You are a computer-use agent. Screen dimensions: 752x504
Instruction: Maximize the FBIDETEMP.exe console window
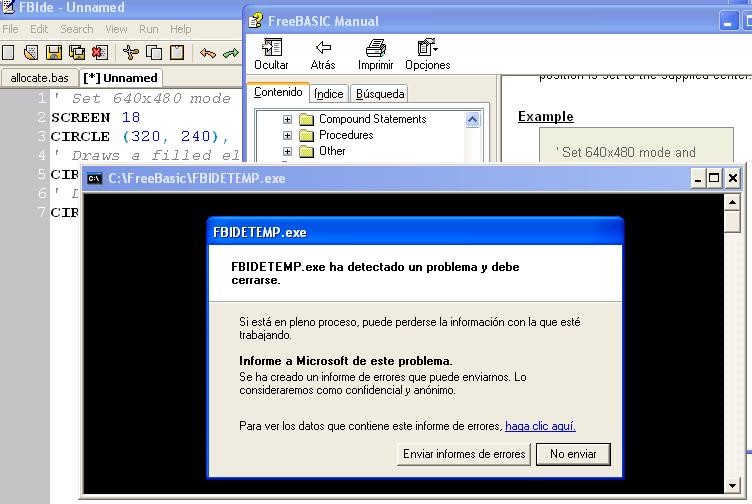click(x=714, y=179)
